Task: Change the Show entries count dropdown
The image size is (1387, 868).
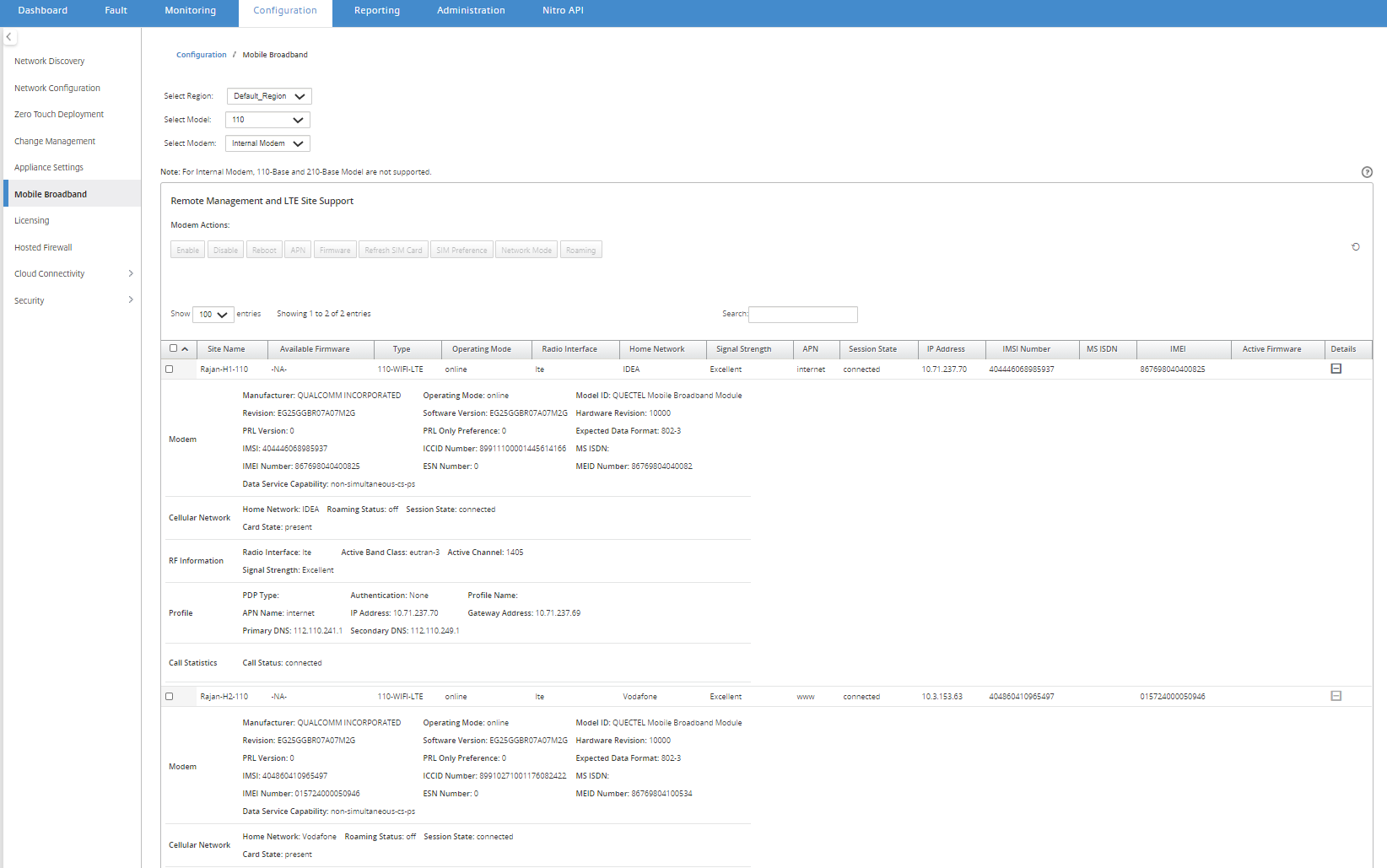Action: [x=213, y=315]
